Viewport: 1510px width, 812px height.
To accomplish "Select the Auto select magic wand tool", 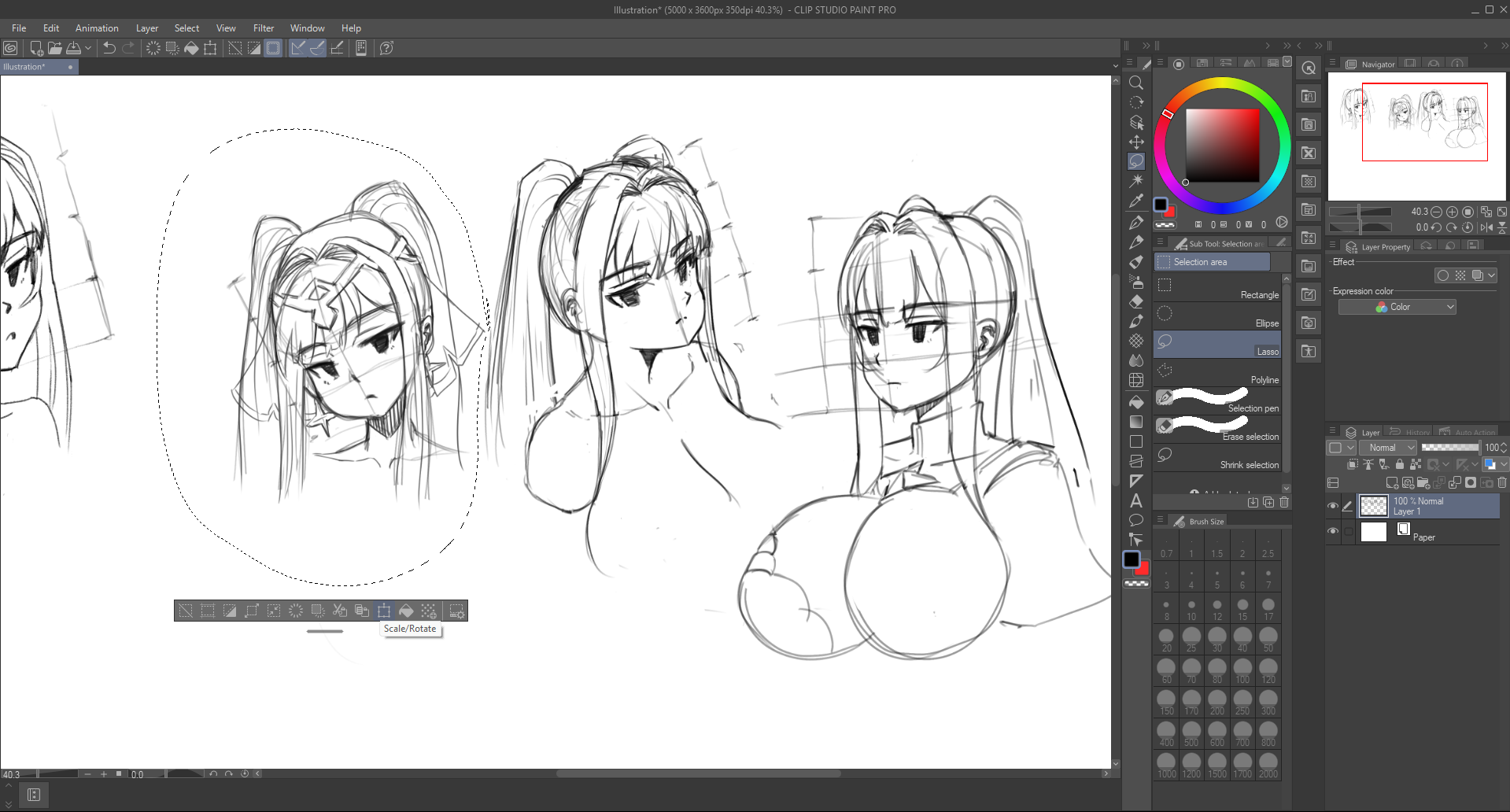I will click(1136, 181).
